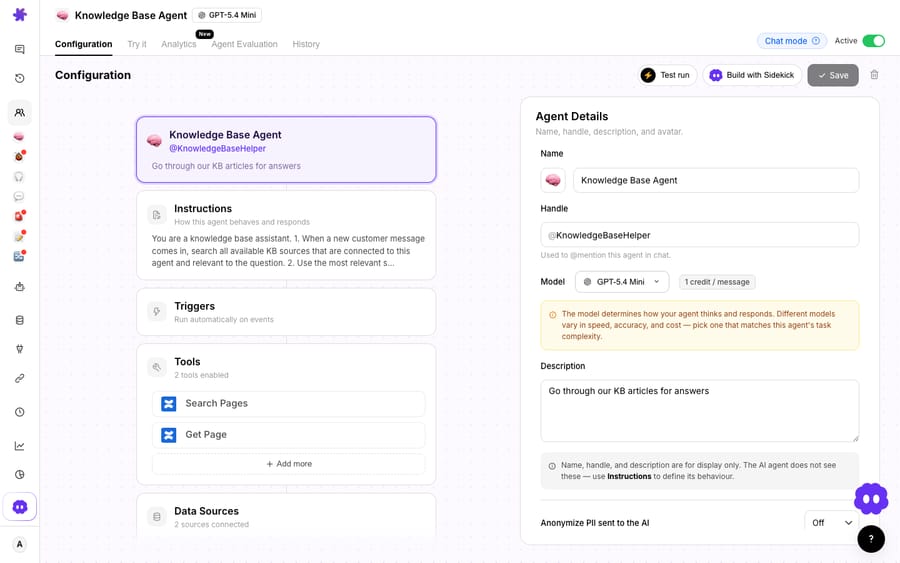Open the Instructions card
Image resolution: width=900 pixels, height=563 pixels.
point(286,236)
